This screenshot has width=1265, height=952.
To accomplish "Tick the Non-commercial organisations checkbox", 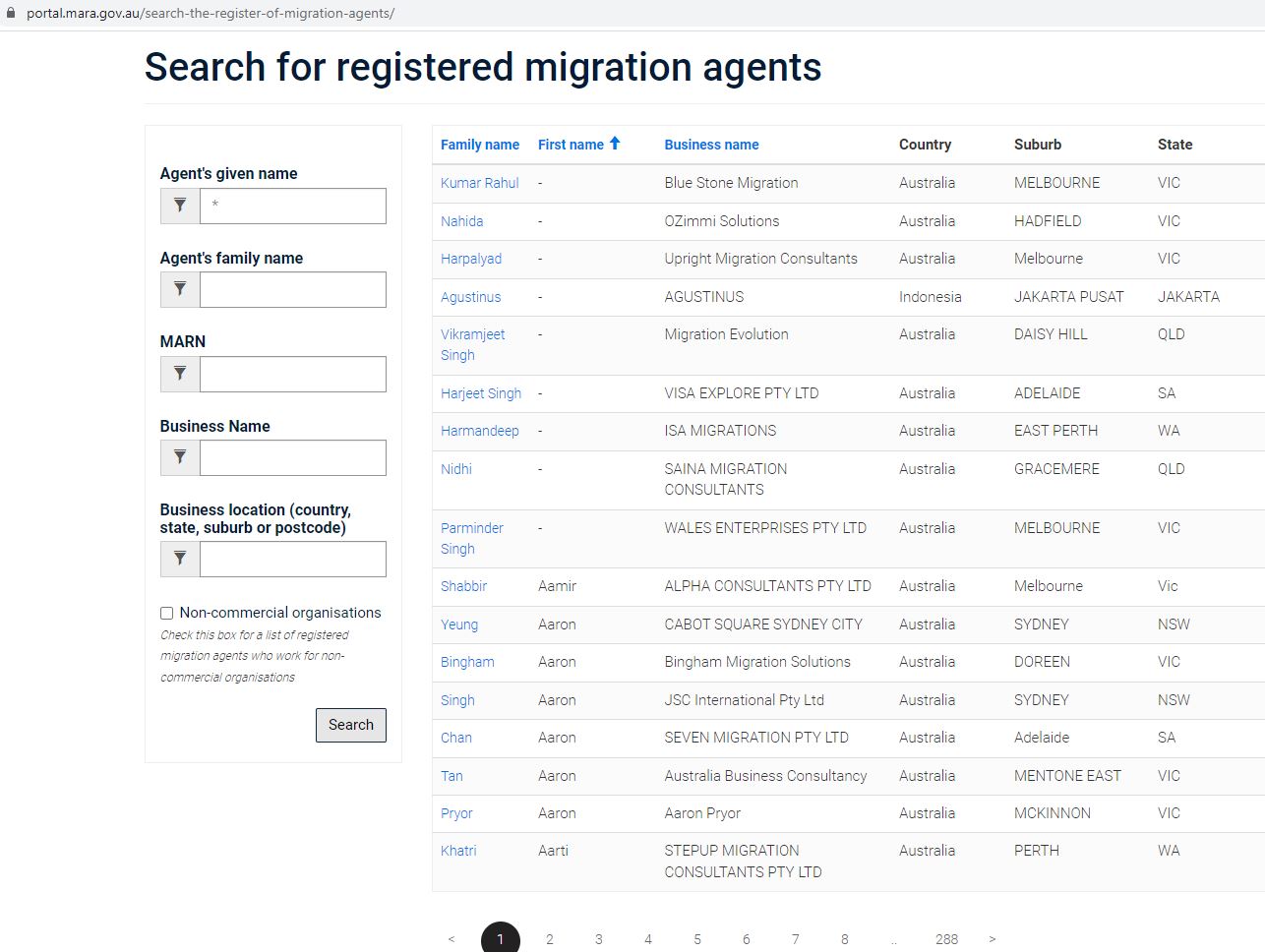I will 167,613.
